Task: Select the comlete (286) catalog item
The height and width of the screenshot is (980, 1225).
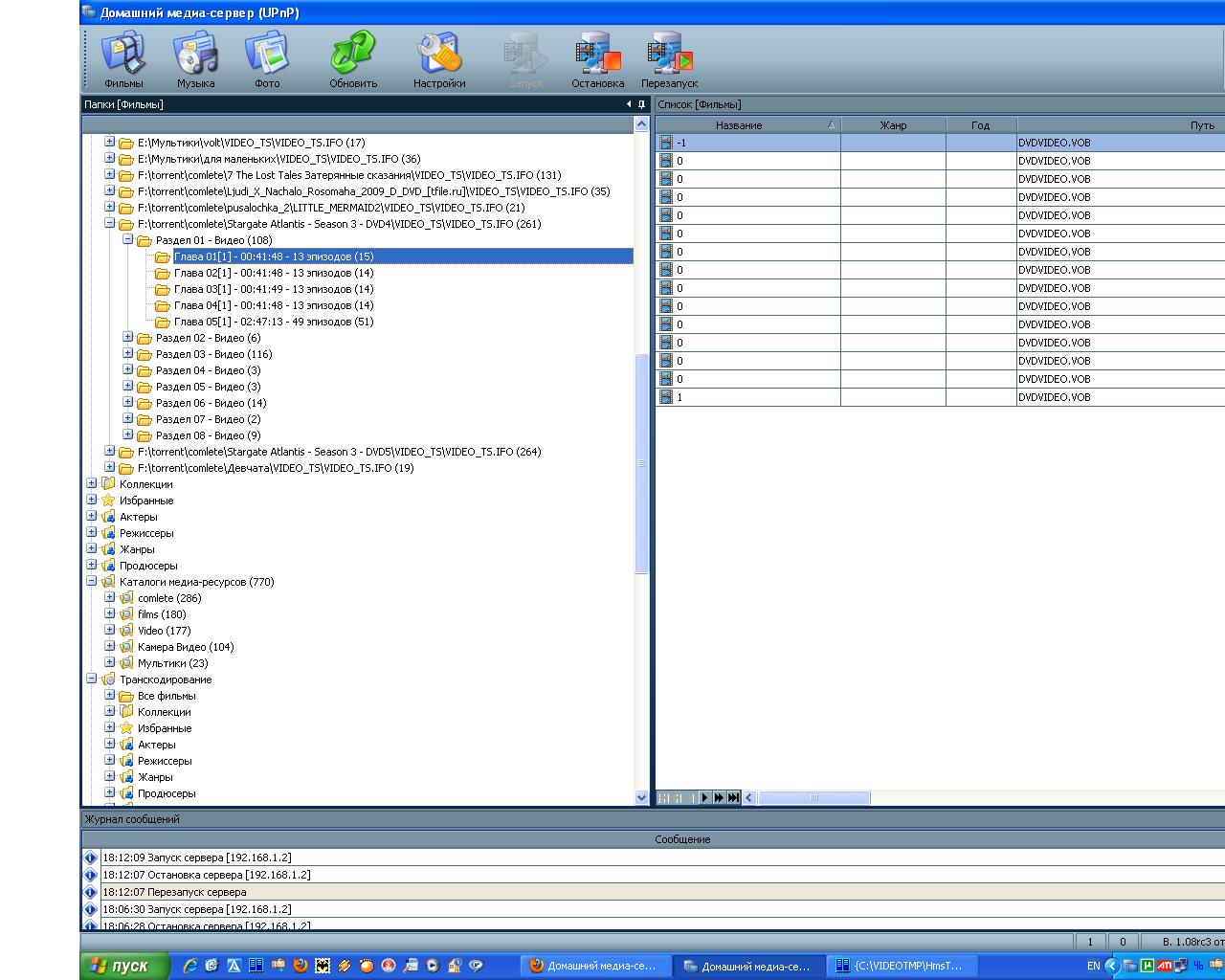Action: (x=168, y=598)
